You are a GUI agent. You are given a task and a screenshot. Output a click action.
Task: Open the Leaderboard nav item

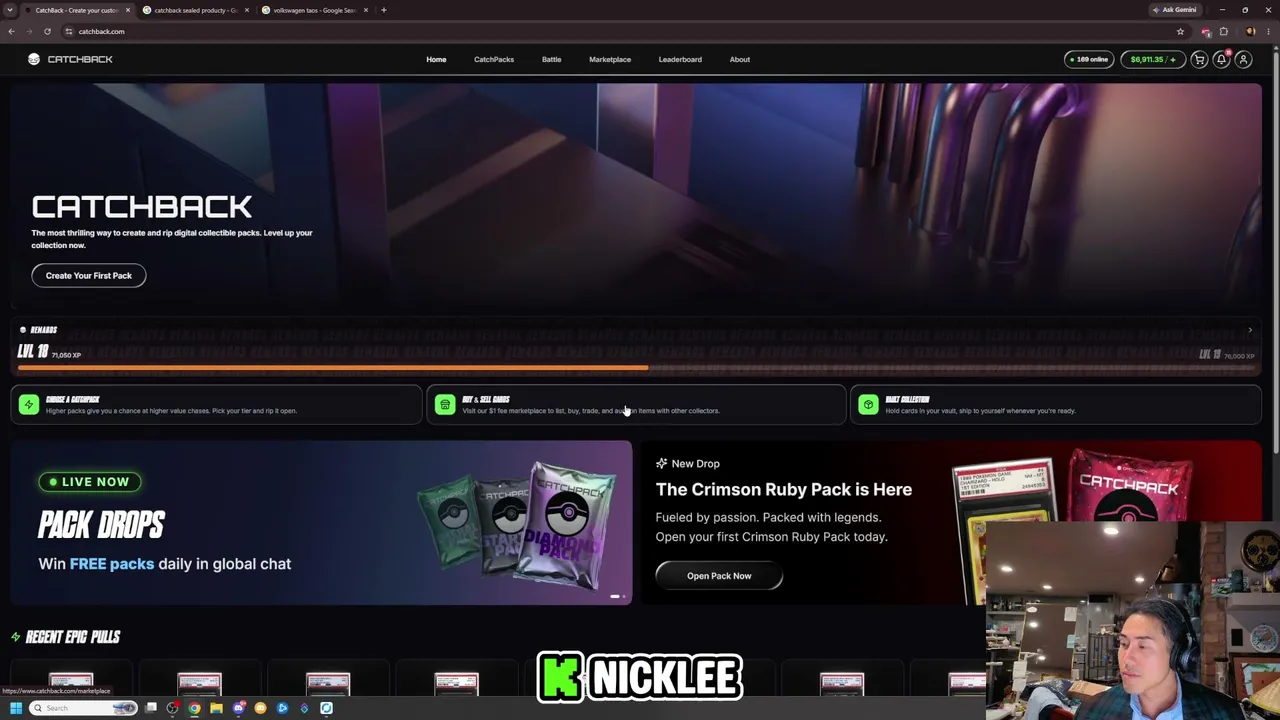680,59
